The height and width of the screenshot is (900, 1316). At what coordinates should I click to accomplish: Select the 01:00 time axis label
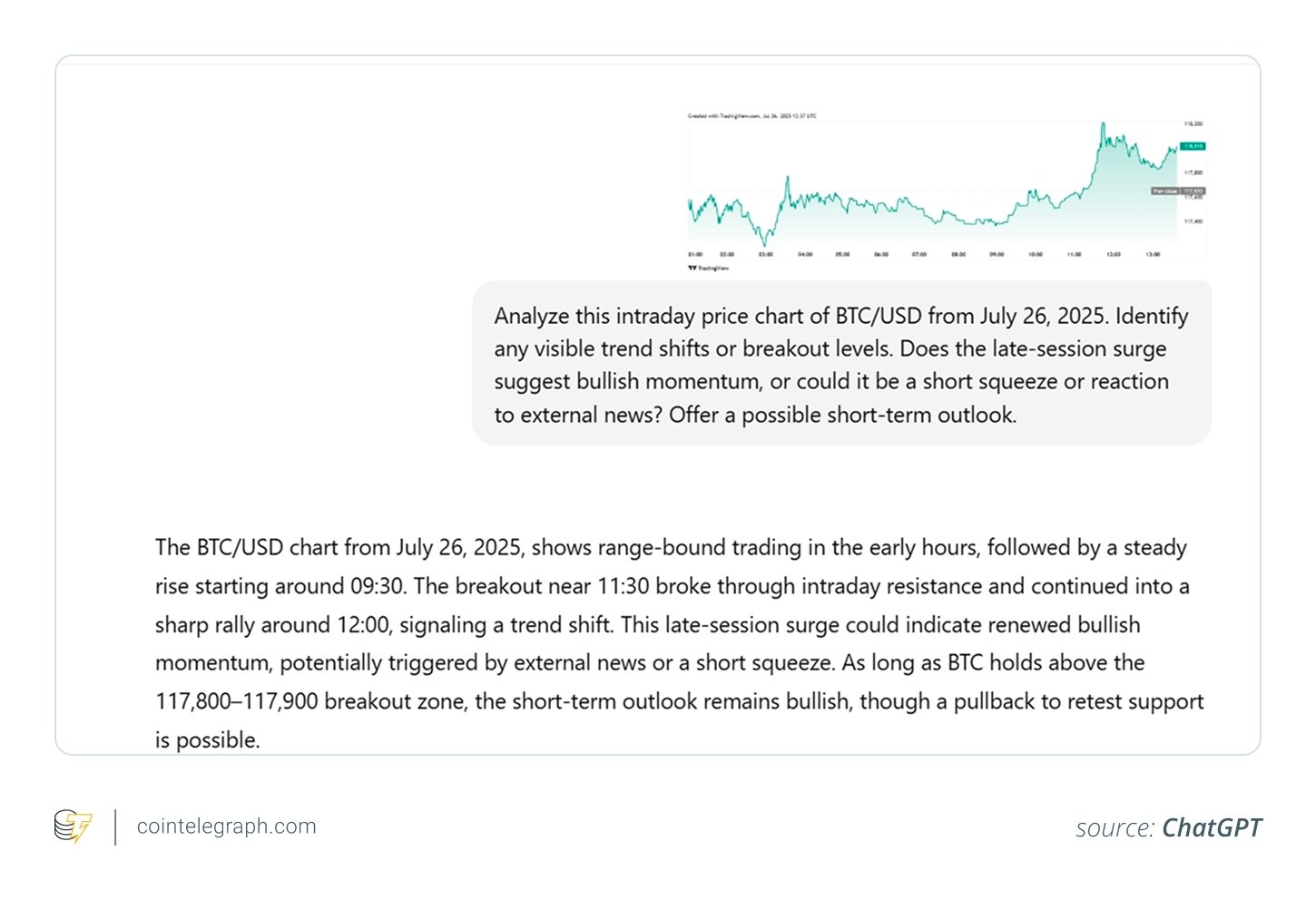coord(695,255)
